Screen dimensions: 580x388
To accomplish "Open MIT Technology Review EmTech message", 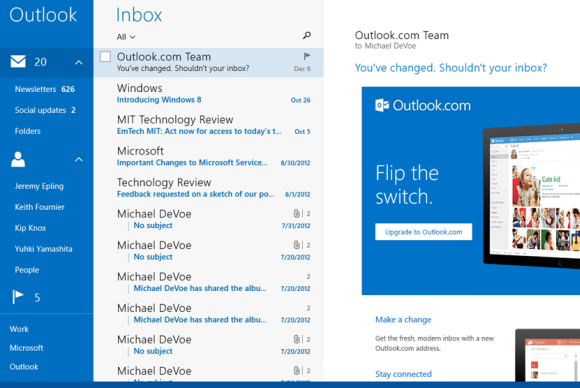I will [x=209, y=125].
